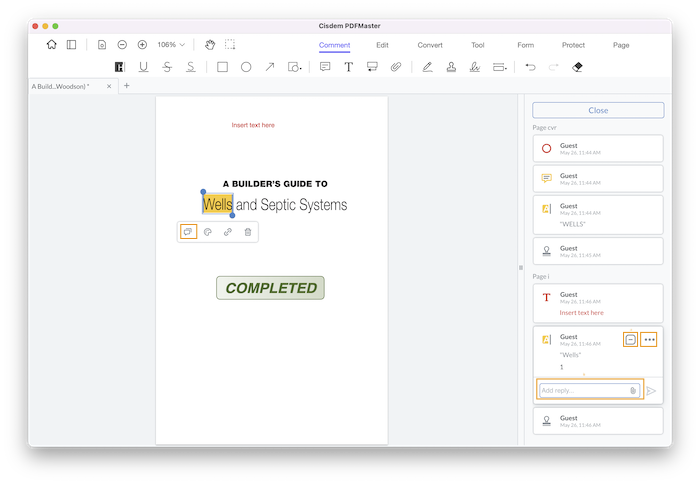Viewport: 700px width, 484px height.
Task: Attach file with reply paperclip icon
Action: pos(633,391)
